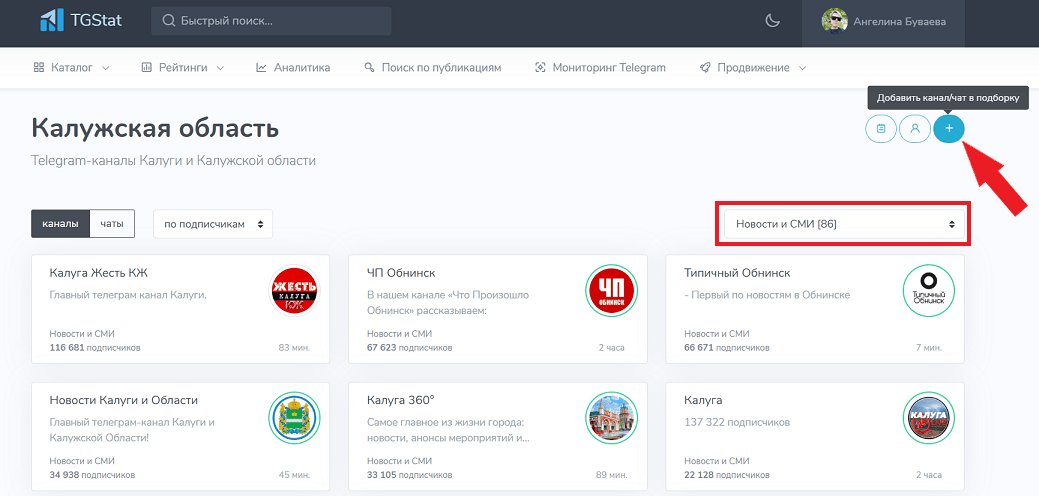This screenshot has height=496, width=1039.
Task: Open Ангелина Буваева profile menu
Action: click(x=883, y=21)
